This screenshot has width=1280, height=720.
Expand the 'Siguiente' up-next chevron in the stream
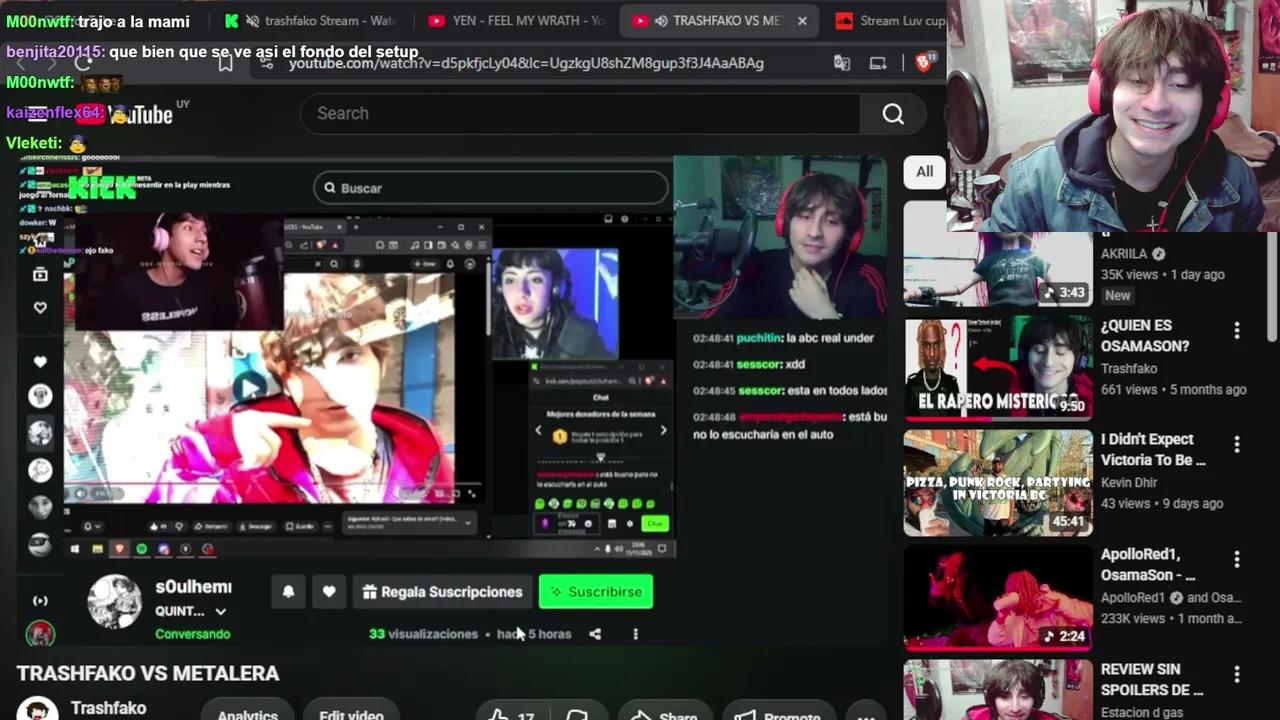pyautogui.click(x=467, y=522)
